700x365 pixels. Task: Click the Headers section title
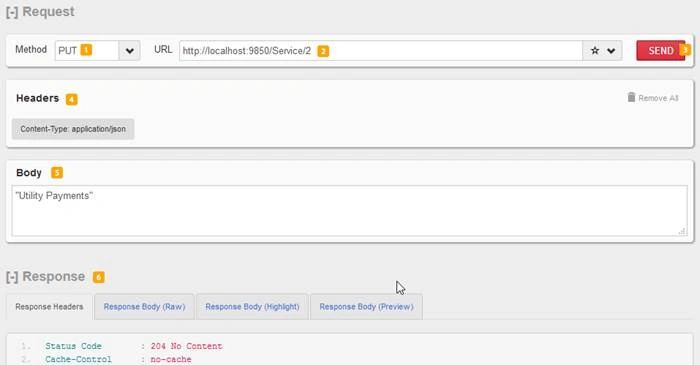tap(38, 98)
